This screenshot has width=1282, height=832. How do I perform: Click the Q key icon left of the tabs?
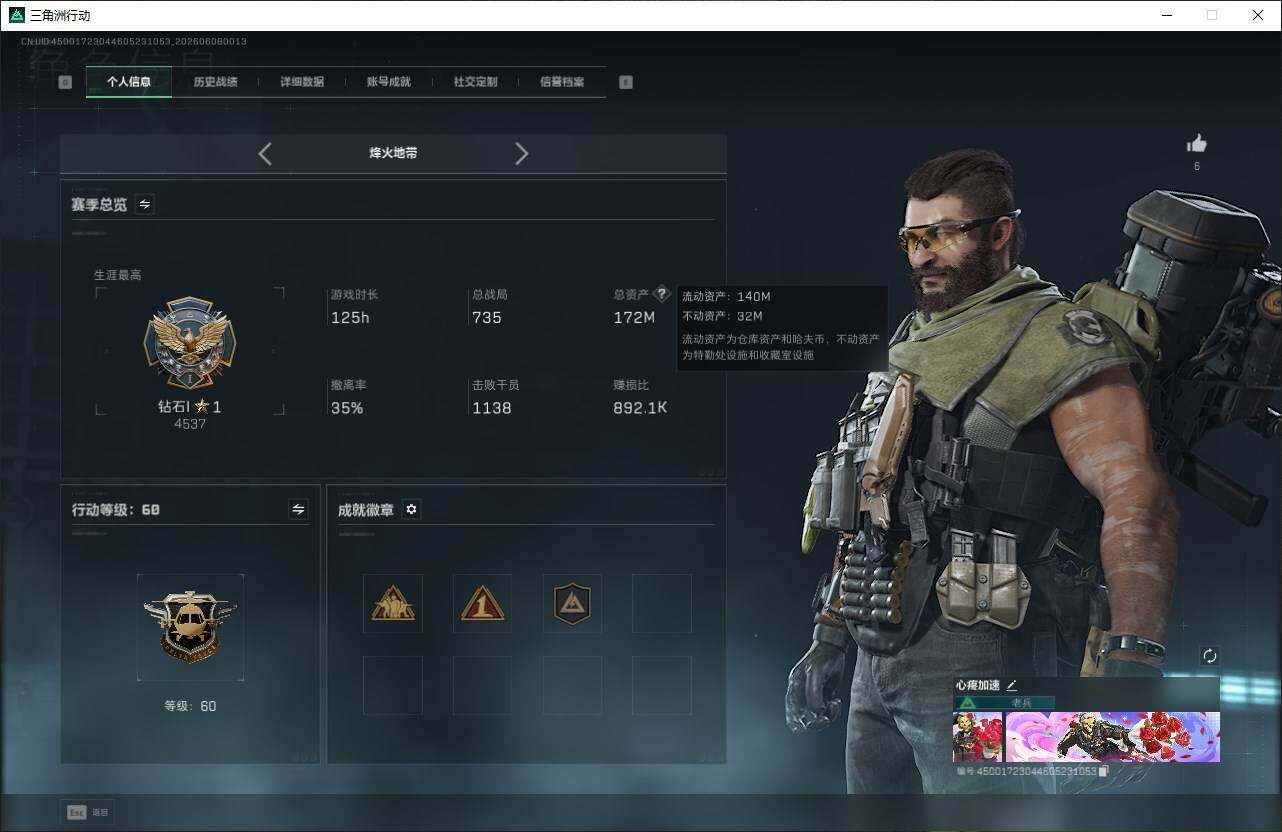(65, 82)
